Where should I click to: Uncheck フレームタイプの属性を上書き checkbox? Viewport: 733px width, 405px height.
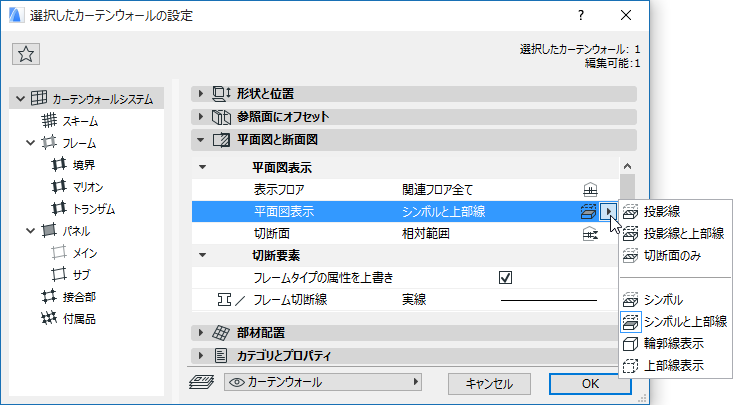pos(505,278)
